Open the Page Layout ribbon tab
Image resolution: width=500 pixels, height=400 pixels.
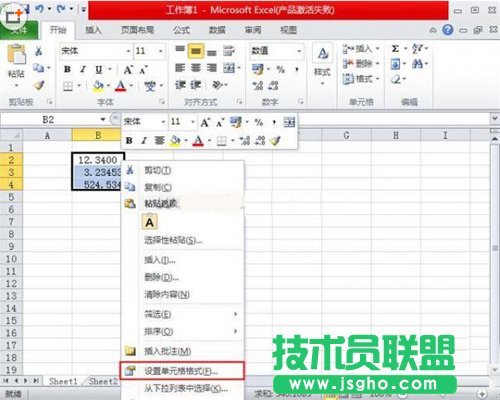(x=137, y=30)
